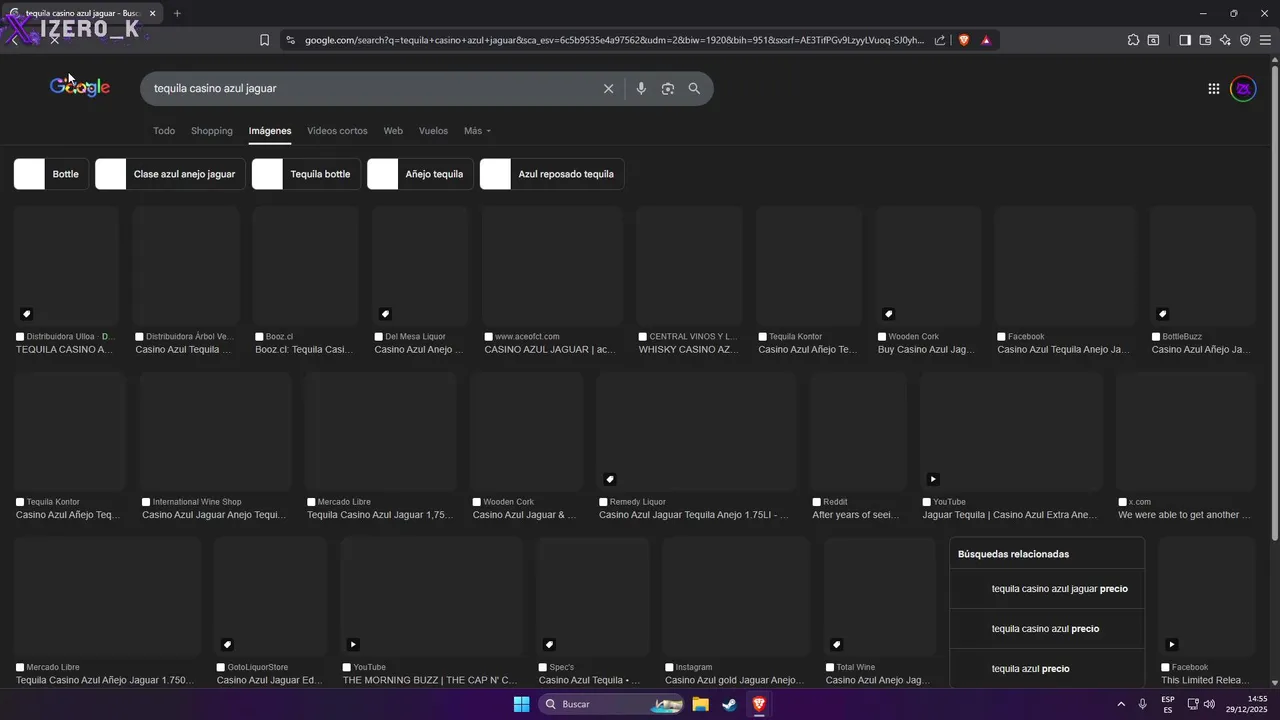1280x720 pixels.
Task: Open Brave Rewards triangle icon
Action: [986, 40]
